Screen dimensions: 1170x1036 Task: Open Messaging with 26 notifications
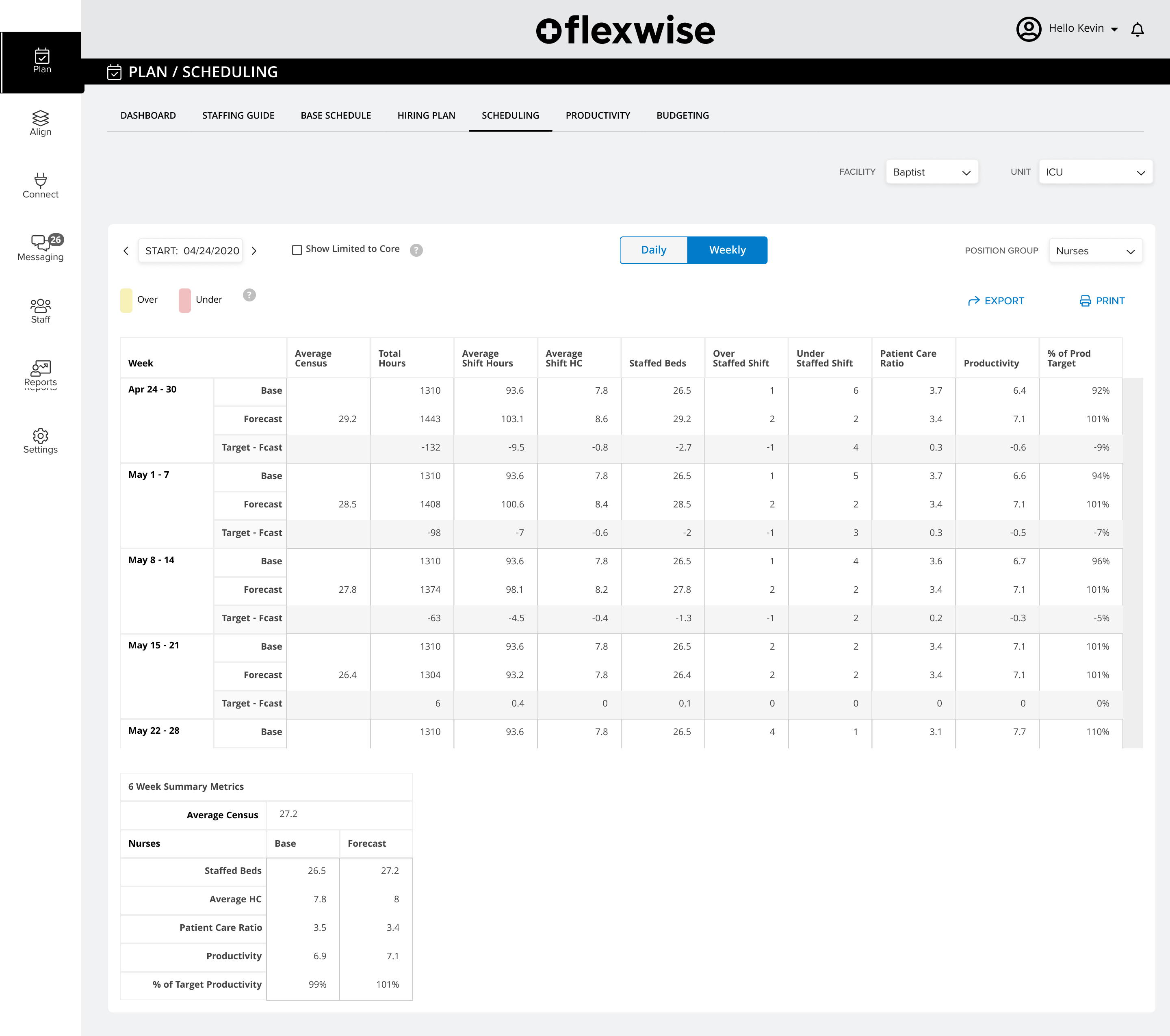point(41,248)
